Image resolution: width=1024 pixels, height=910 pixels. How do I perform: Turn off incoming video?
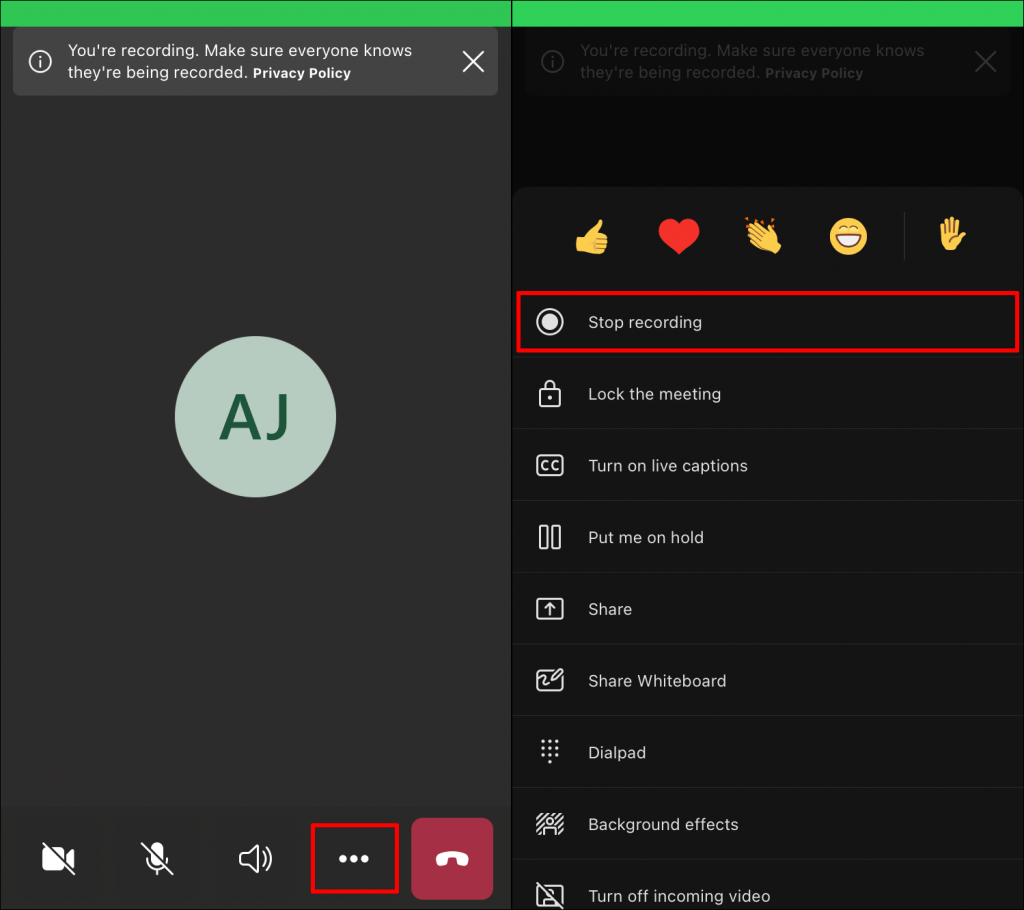click(679, 896)
